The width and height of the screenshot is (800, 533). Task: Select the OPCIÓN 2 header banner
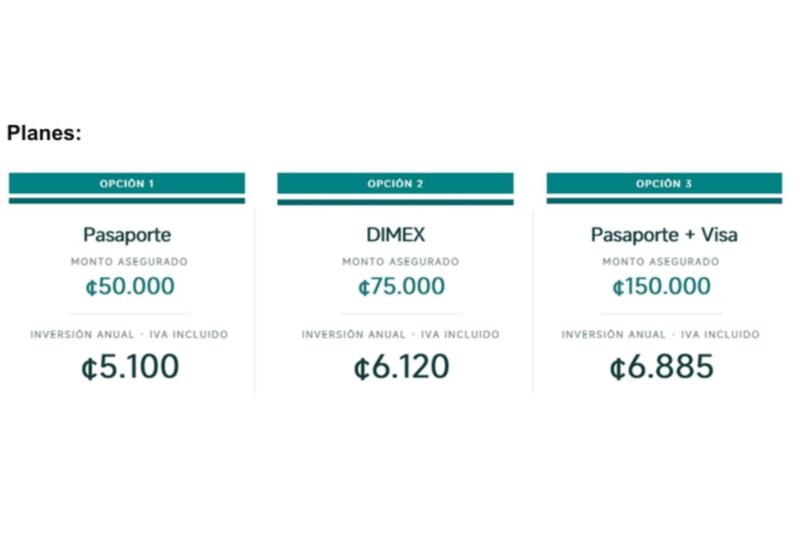[395, 183]
